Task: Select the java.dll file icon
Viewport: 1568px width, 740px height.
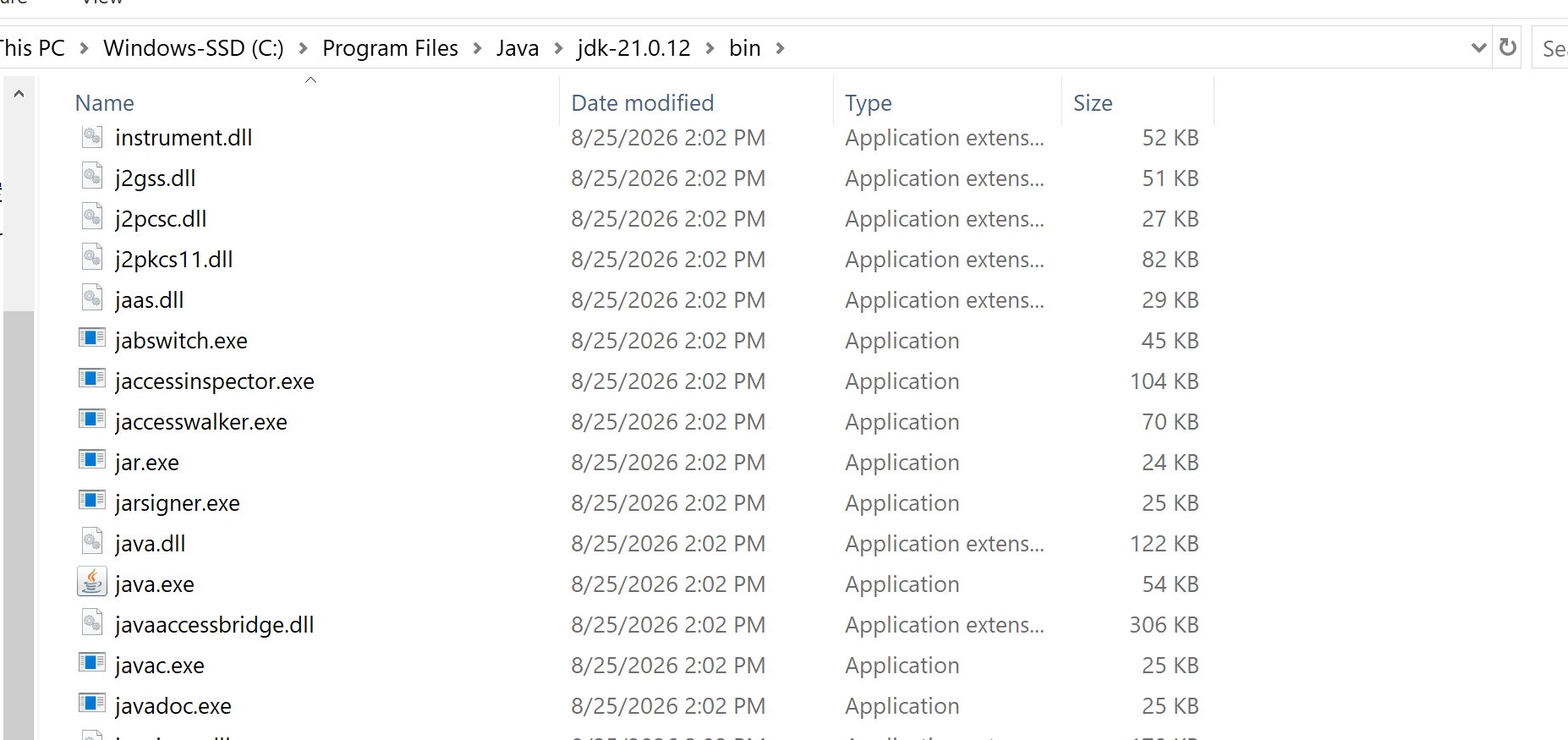Action: (x=92, y=542)
